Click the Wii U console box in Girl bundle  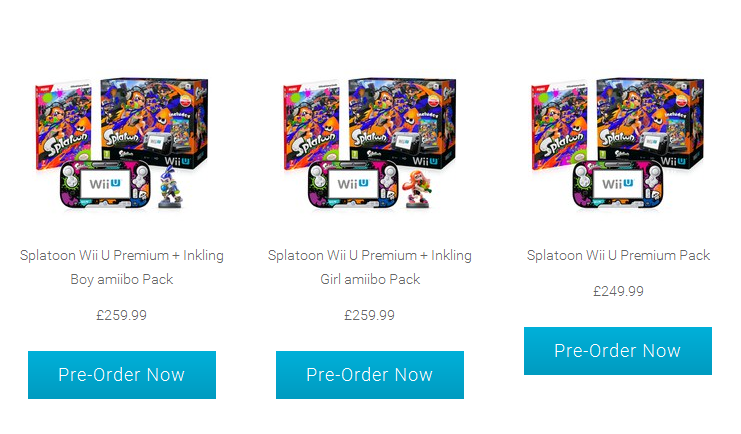point(402,121)
